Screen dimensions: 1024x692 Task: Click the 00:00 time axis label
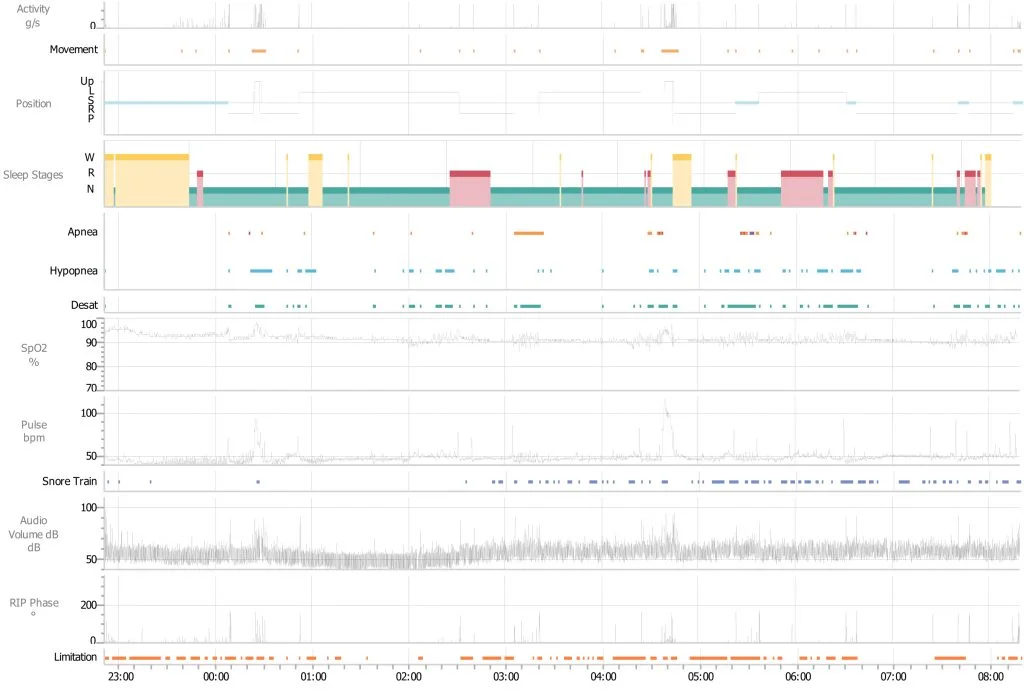point(216,677)
